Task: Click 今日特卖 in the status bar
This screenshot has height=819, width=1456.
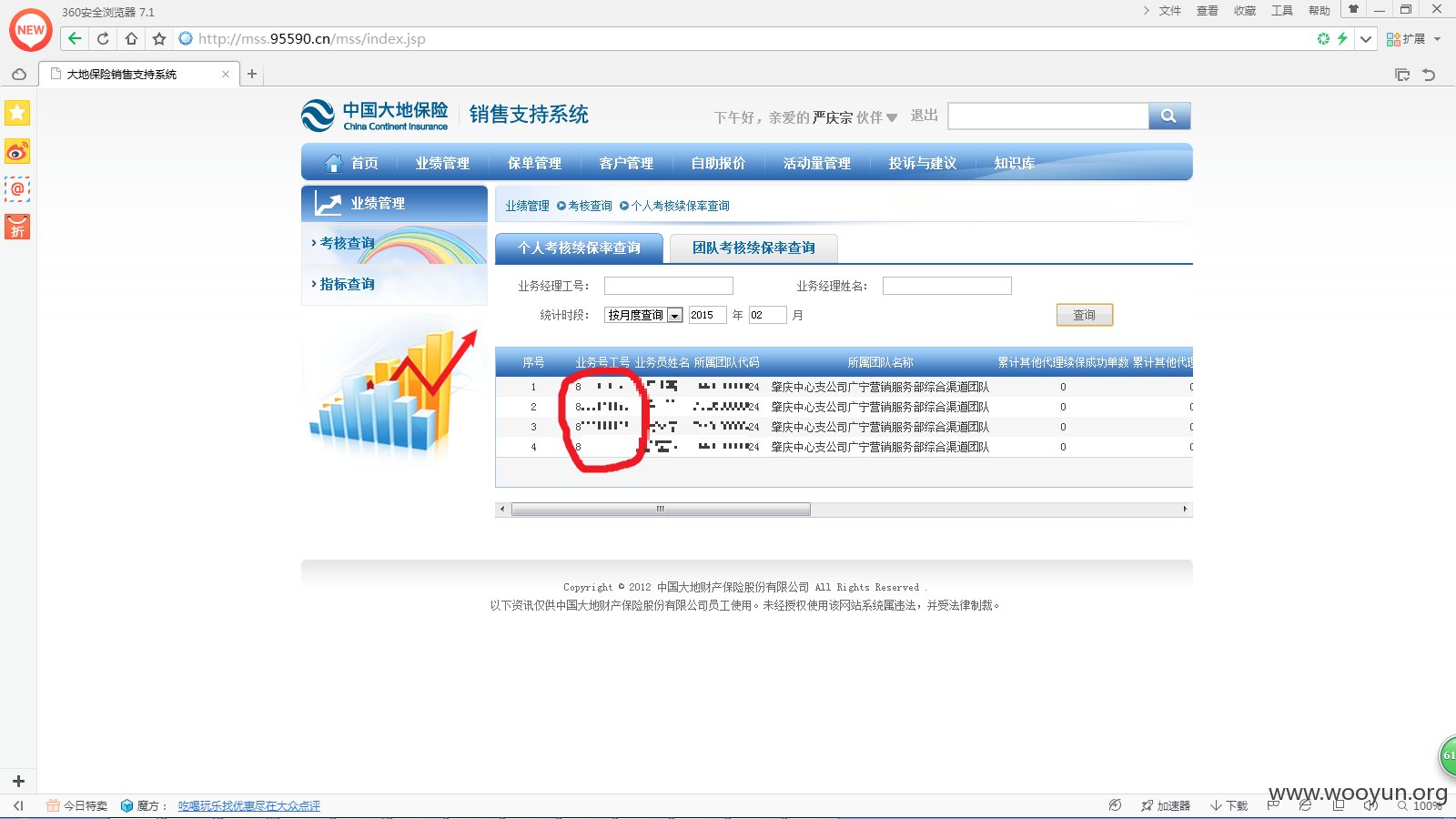Action: click(x=77, y=806)
